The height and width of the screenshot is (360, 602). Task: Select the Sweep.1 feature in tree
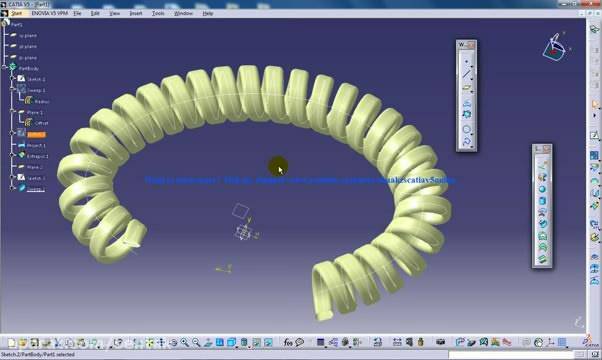click(36, 90)
